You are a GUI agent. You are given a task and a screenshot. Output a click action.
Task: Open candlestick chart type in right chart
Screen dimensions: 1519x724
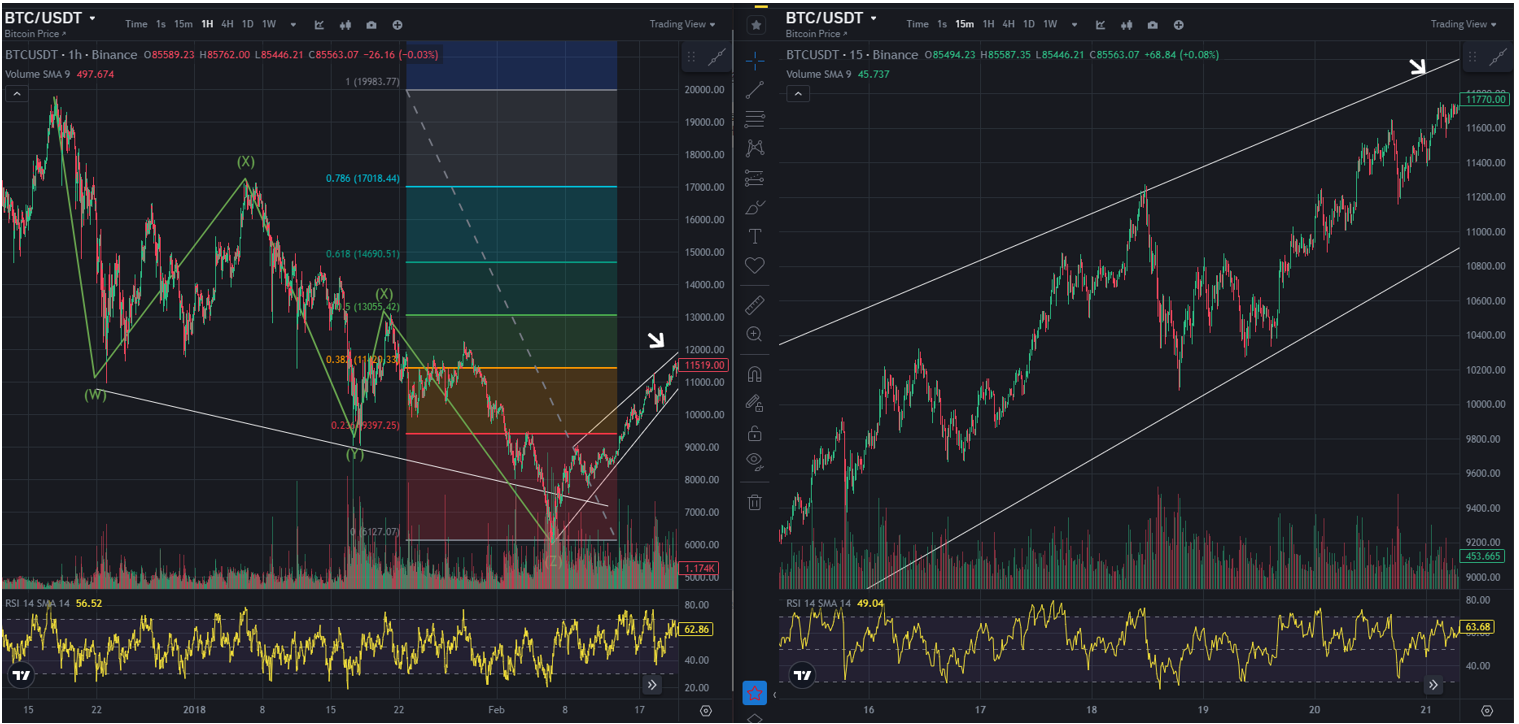(1127, 24)
